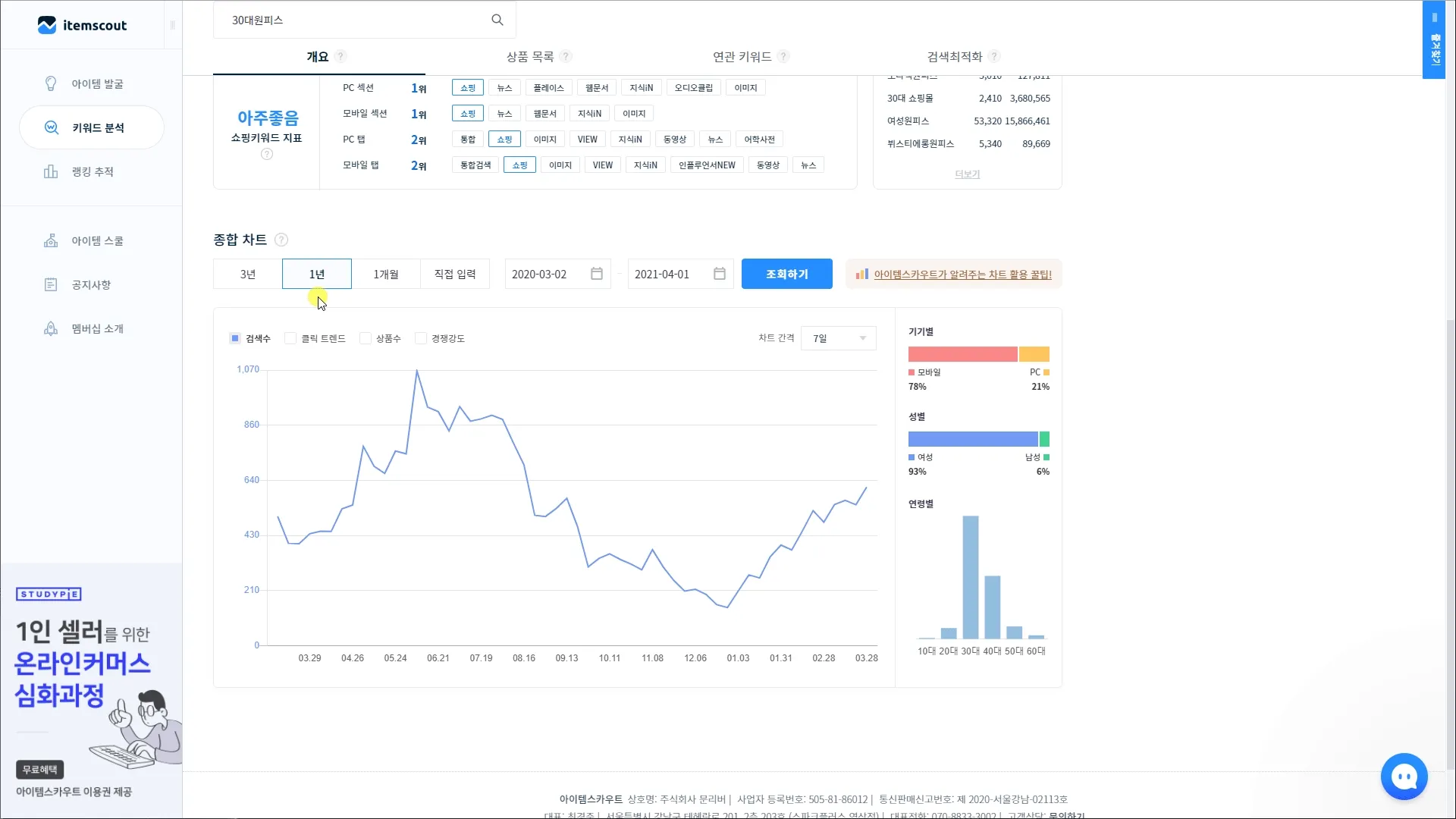Click the search magnifier icon

click(x=497, y=20)
